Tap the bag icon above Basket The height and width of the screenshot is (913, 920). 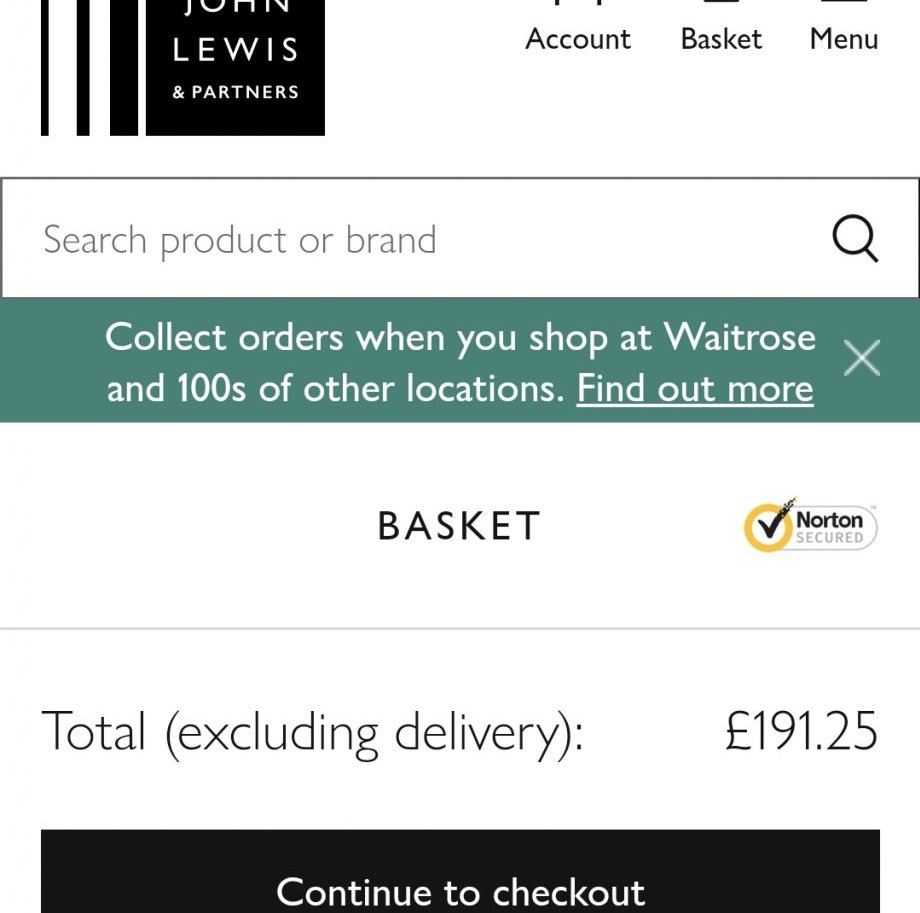point(721,4)
